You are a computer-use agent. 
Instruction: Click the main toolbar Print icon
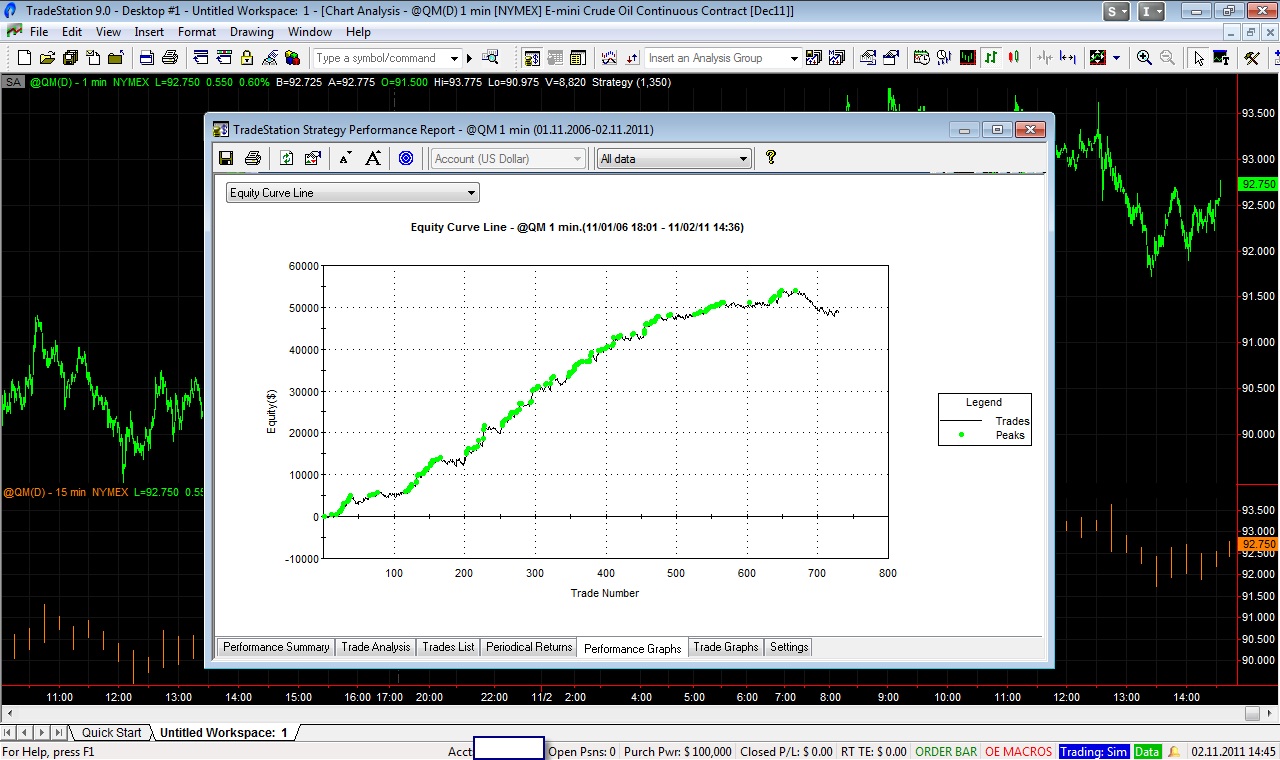click(x=170, y=58)
